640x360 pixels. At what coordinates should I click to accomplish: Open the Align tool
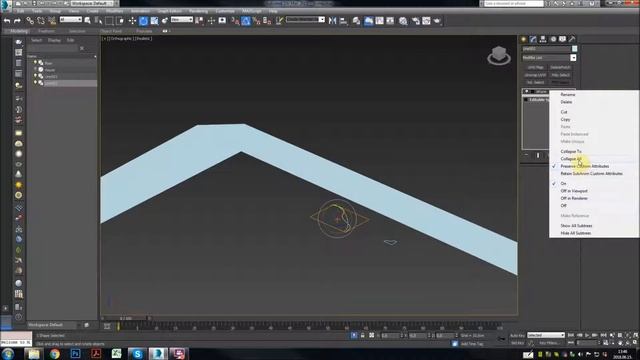[343, 20]
